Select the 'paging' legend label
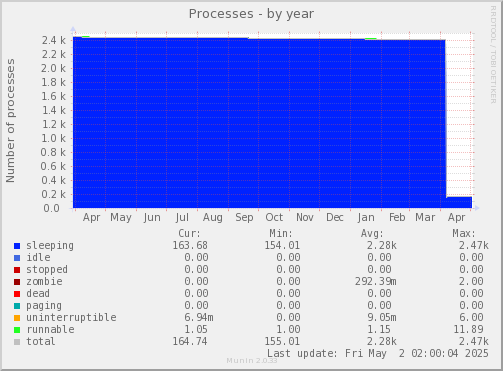 [44, 306]
